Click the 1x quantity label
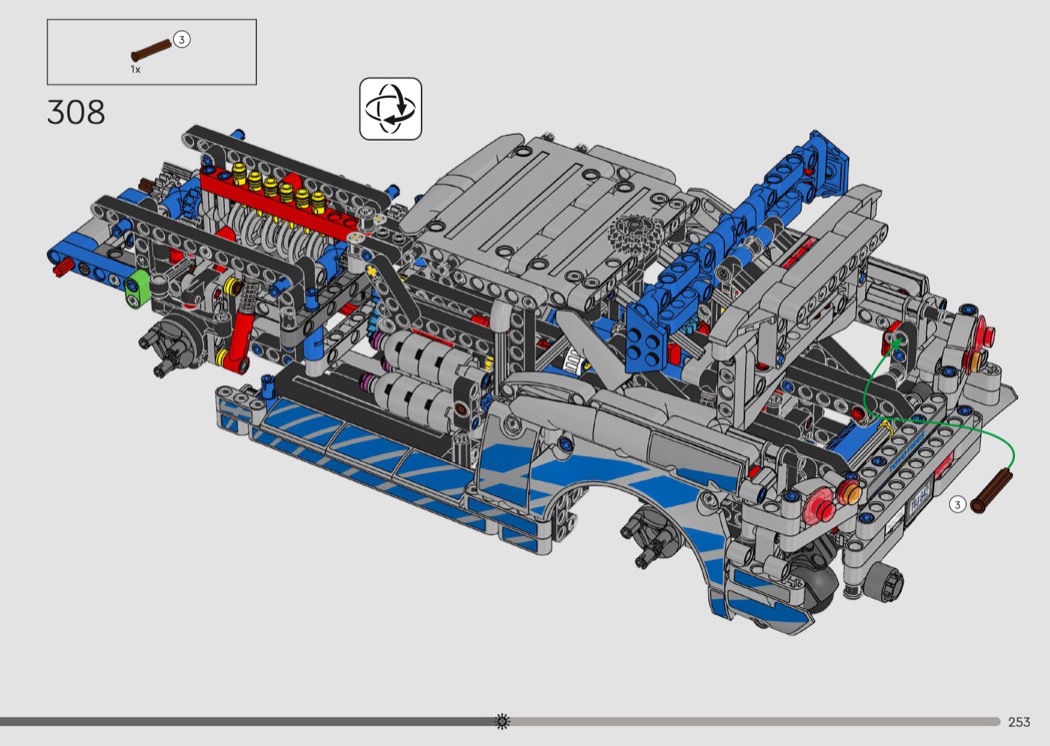 tap(135, 70)
